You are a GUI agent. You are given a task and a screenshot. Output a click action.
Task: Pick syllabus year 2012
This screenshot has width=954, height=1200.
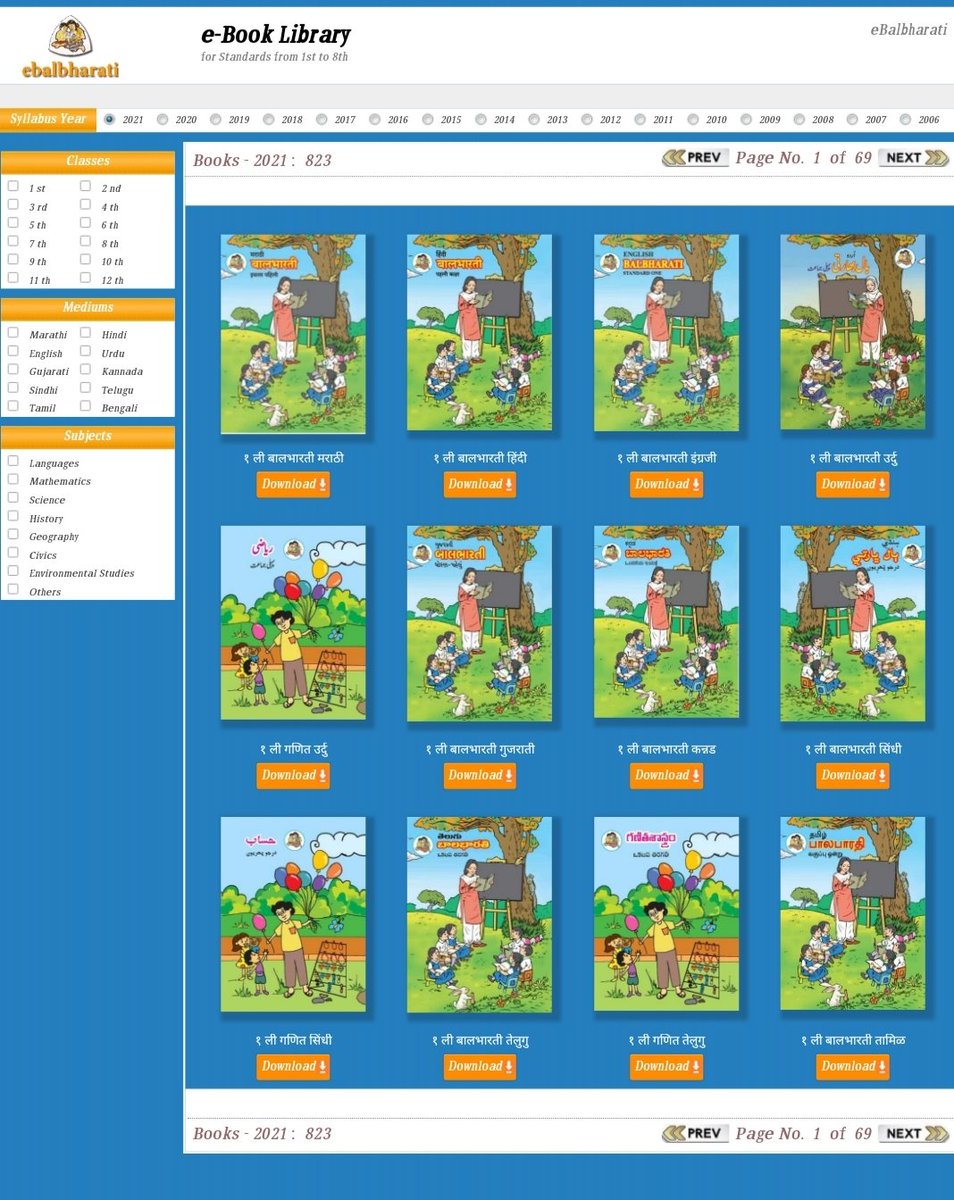[587, 119]
